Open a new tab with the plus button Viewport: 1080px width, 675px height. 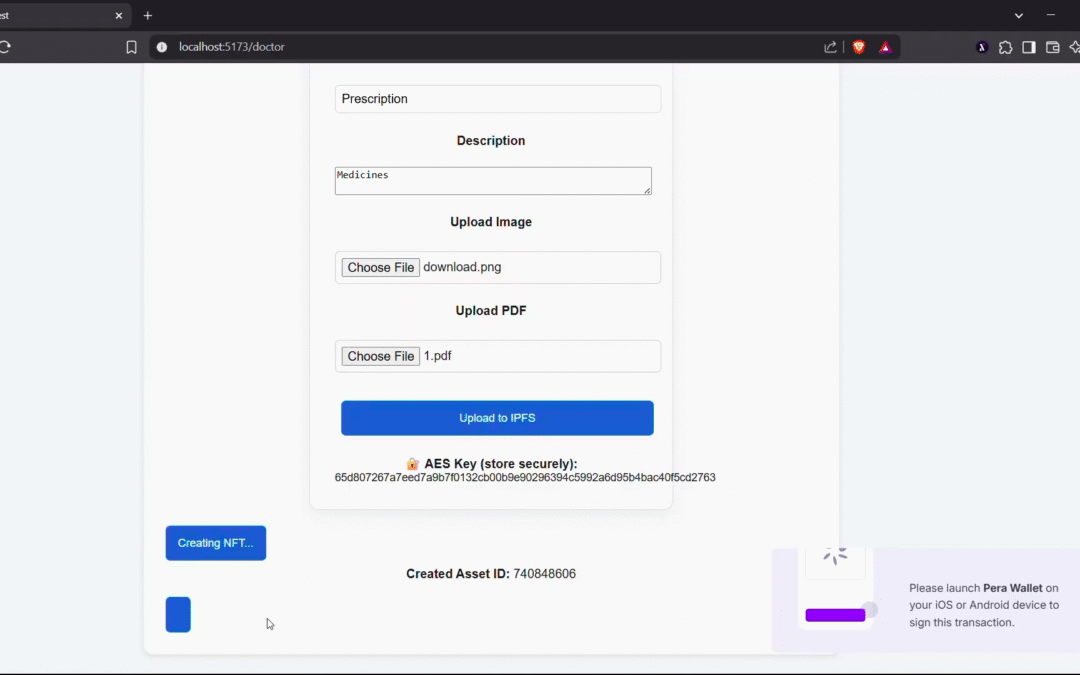[147, 15]
